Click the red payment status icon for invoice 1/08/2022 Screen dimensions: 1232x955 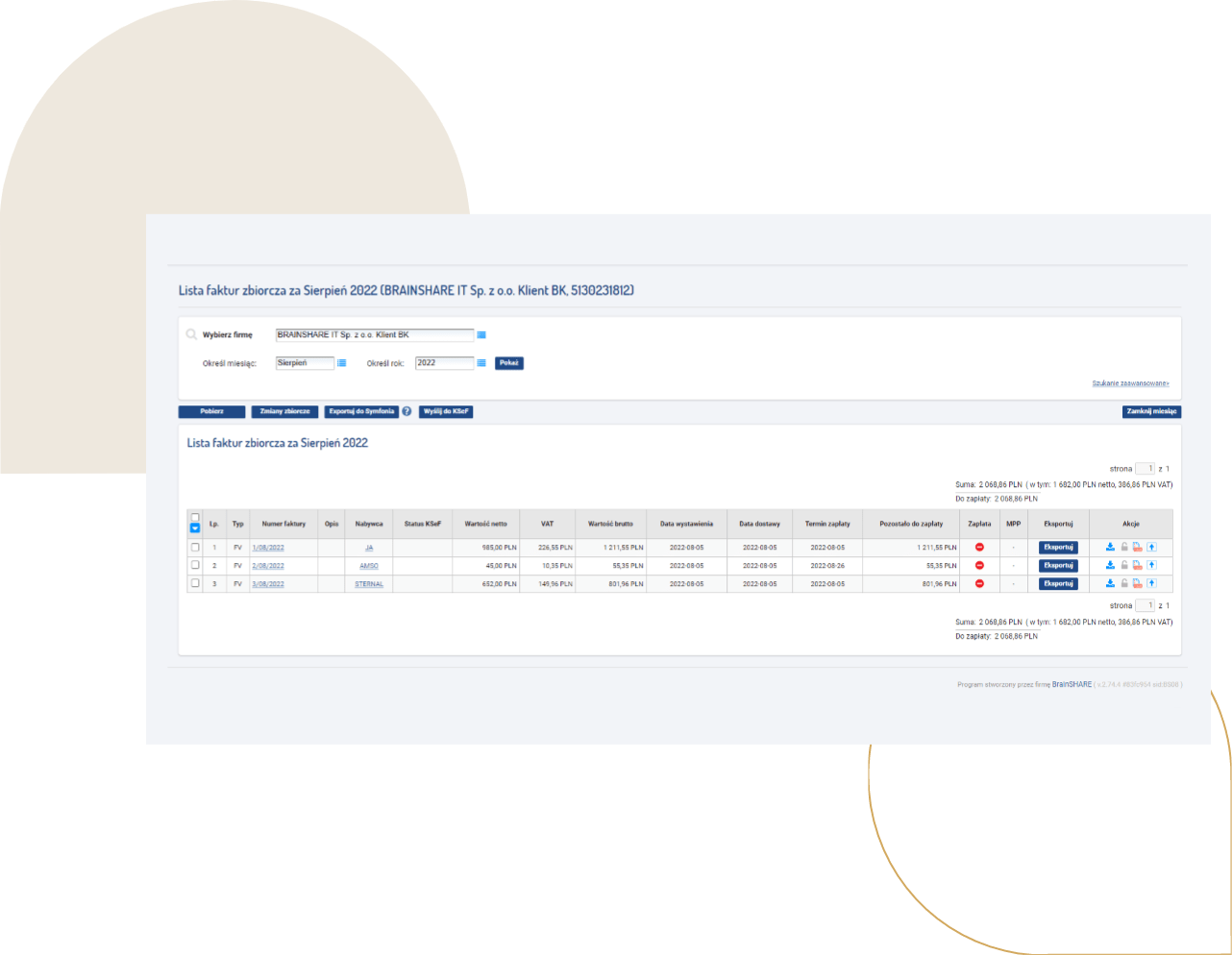[x=979, y=548]
